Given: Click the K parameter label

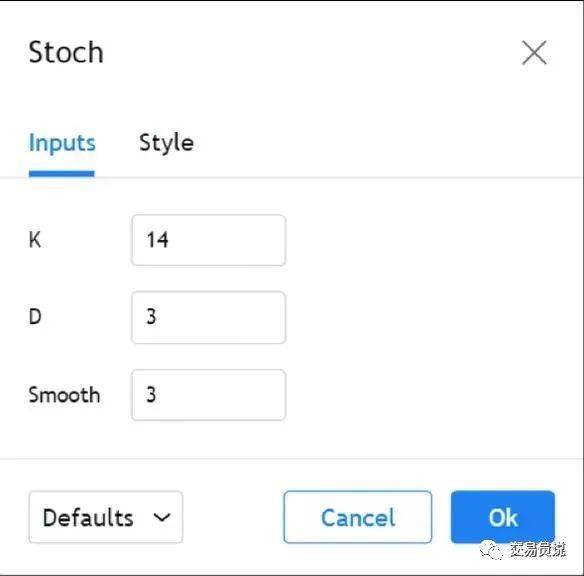Looking at the screenshot, I should (35, 240).
